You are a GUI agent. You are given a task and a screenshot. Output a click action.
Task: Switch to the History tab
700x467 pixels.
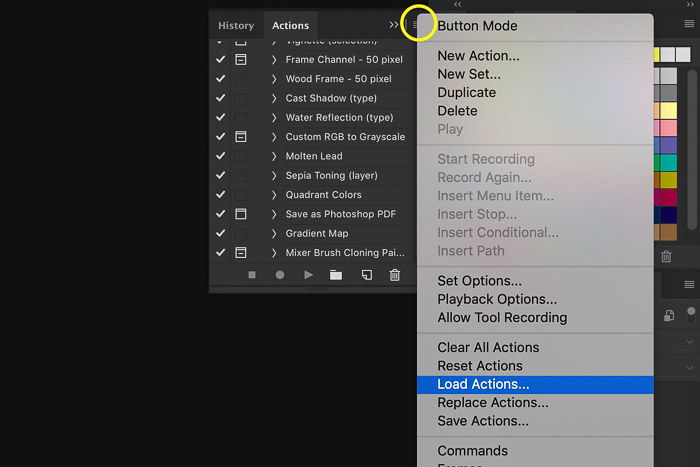pos(236,25)
